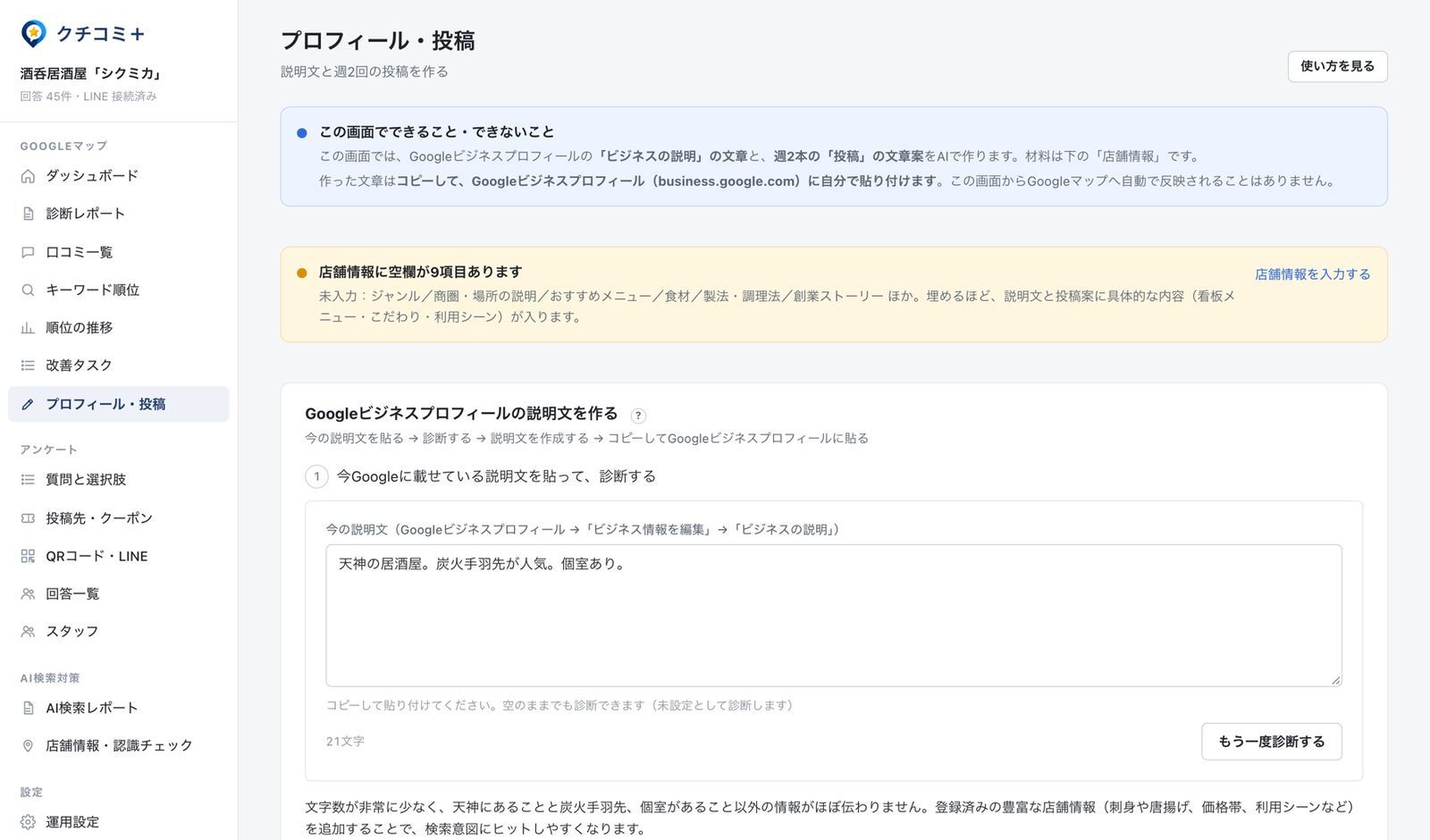The width and height of the screenshot is (1430, 840).
Task: Open 順位の推移 menu entry
Action: coord(119,328)
